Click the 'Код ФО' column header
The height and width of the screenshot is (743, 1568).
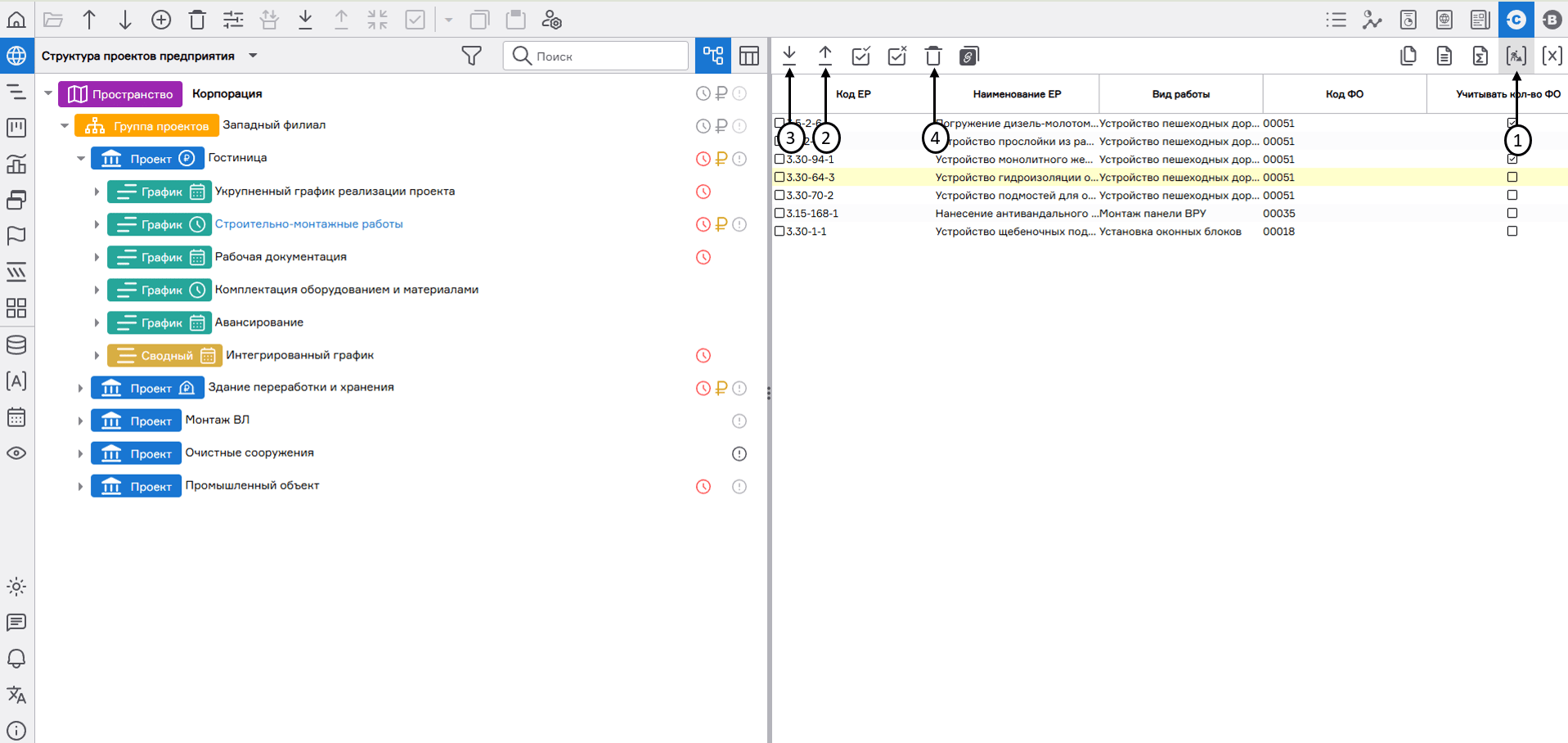[1344, 94]
